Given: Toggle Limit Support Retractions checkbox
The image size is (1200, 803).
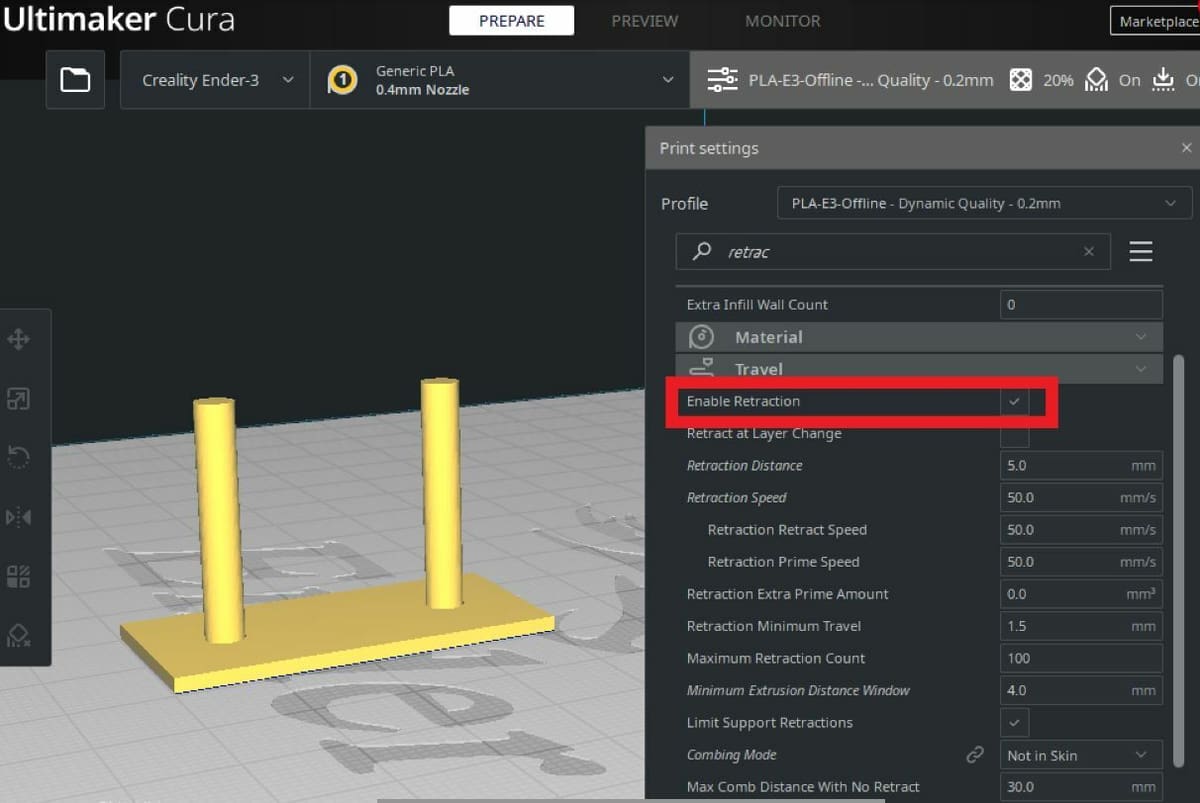Looking at the screenshot, I should (x=1014, y=722).
